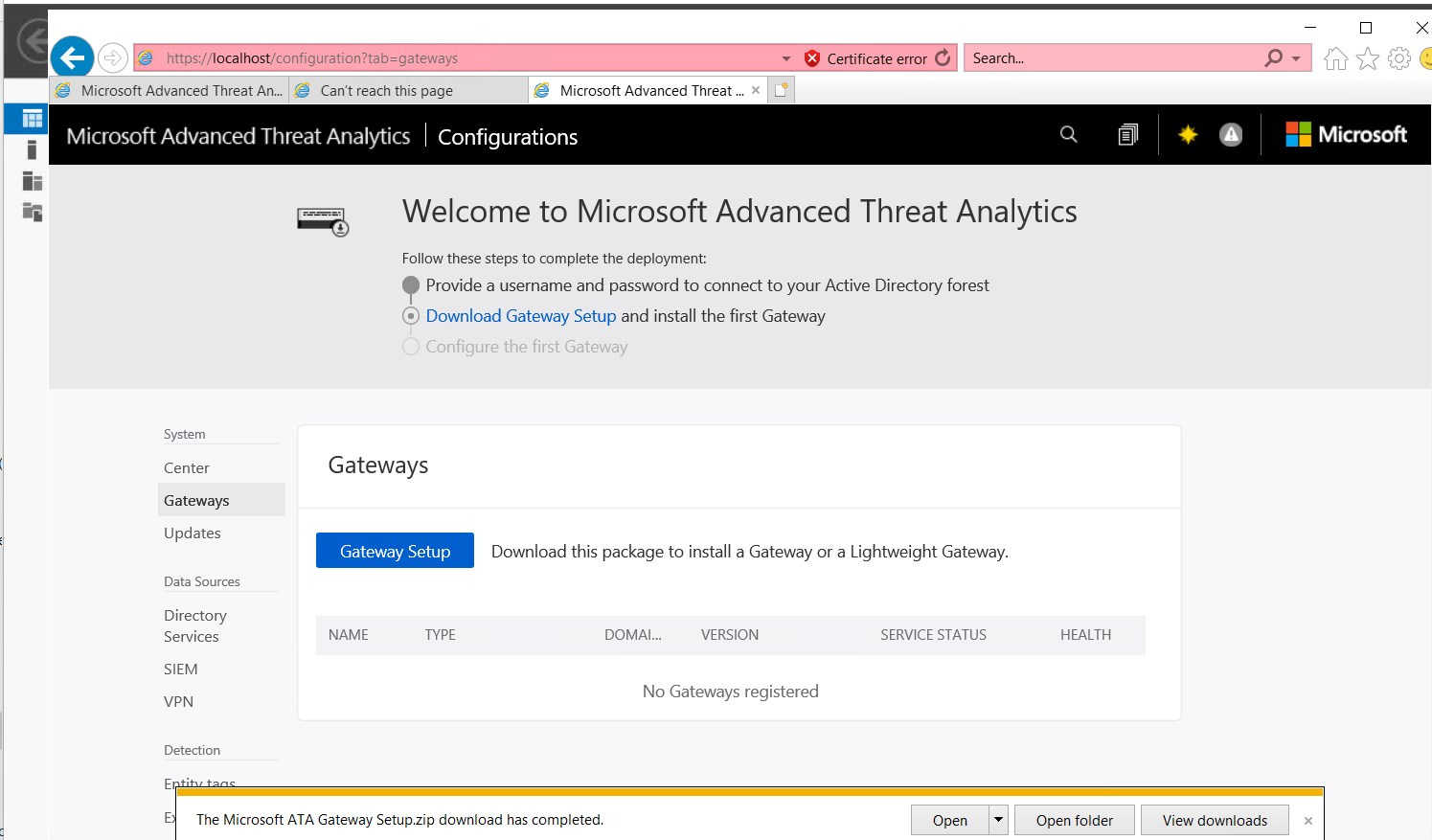Image resolution: width=1432 pixels, height=840 pixels.
Task: Expand the Open button dropdown arrow
Action: (998, 820)
